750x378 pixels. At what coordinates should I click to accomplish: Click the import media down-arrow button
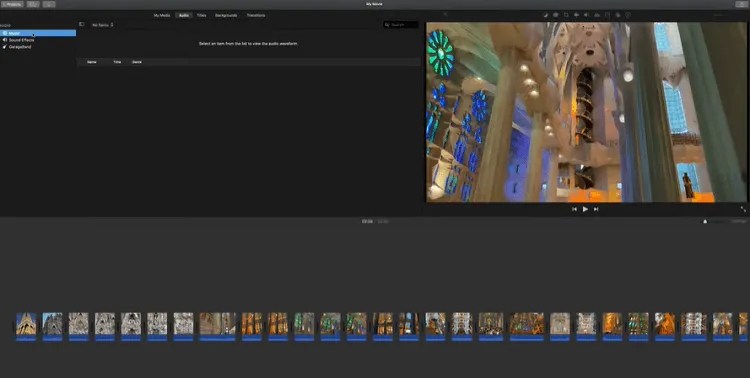(49, 4)
